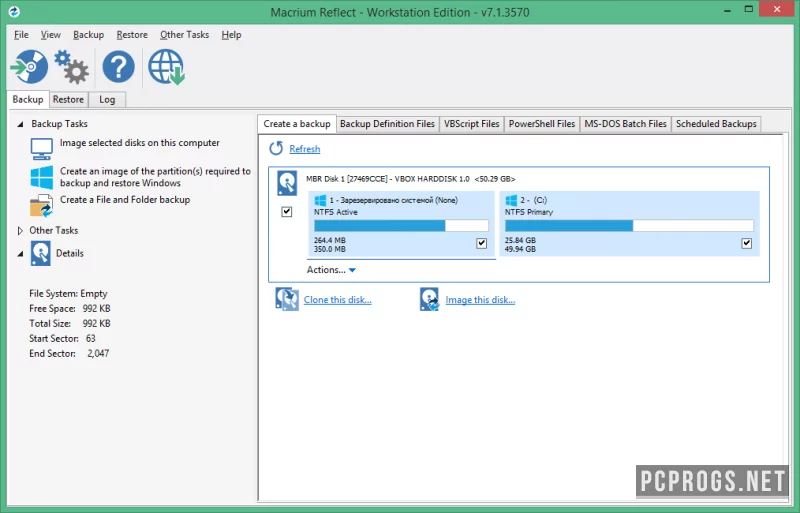Click the 264.4 MB used size text
This screenshot has height=513, width=800.
[330, 240]
